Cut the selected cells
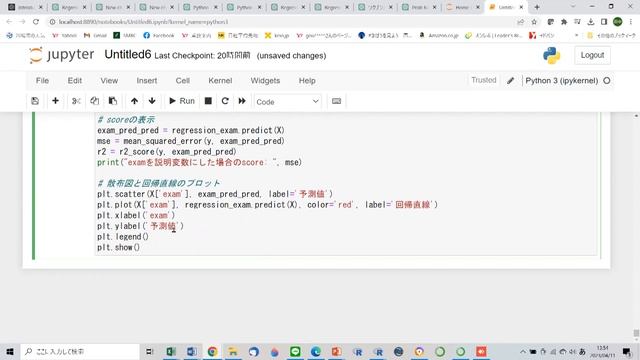 tap(76, 101)
